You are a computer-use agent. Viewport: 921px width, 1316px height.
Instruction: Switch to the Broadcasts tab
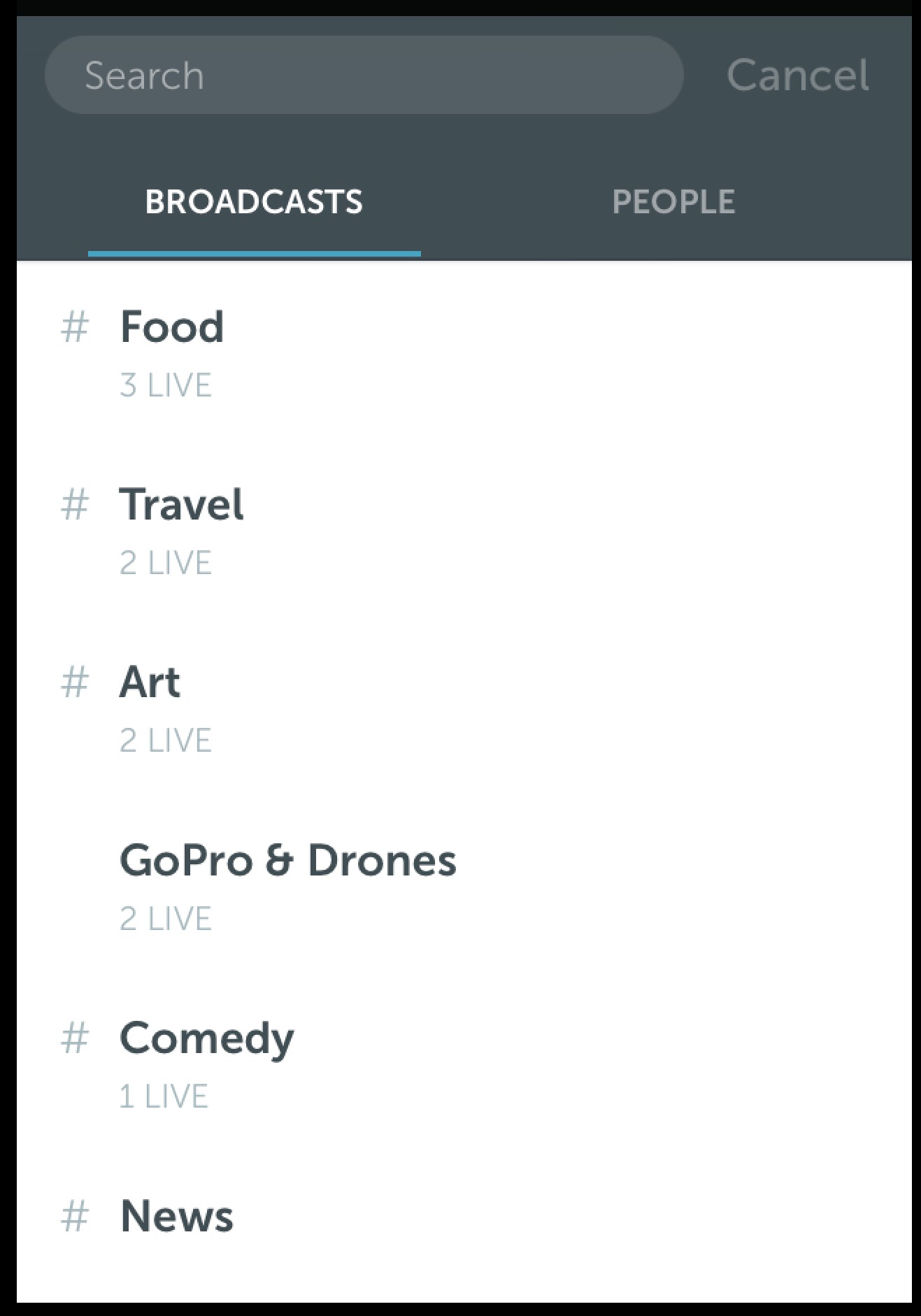coord(254,203)
